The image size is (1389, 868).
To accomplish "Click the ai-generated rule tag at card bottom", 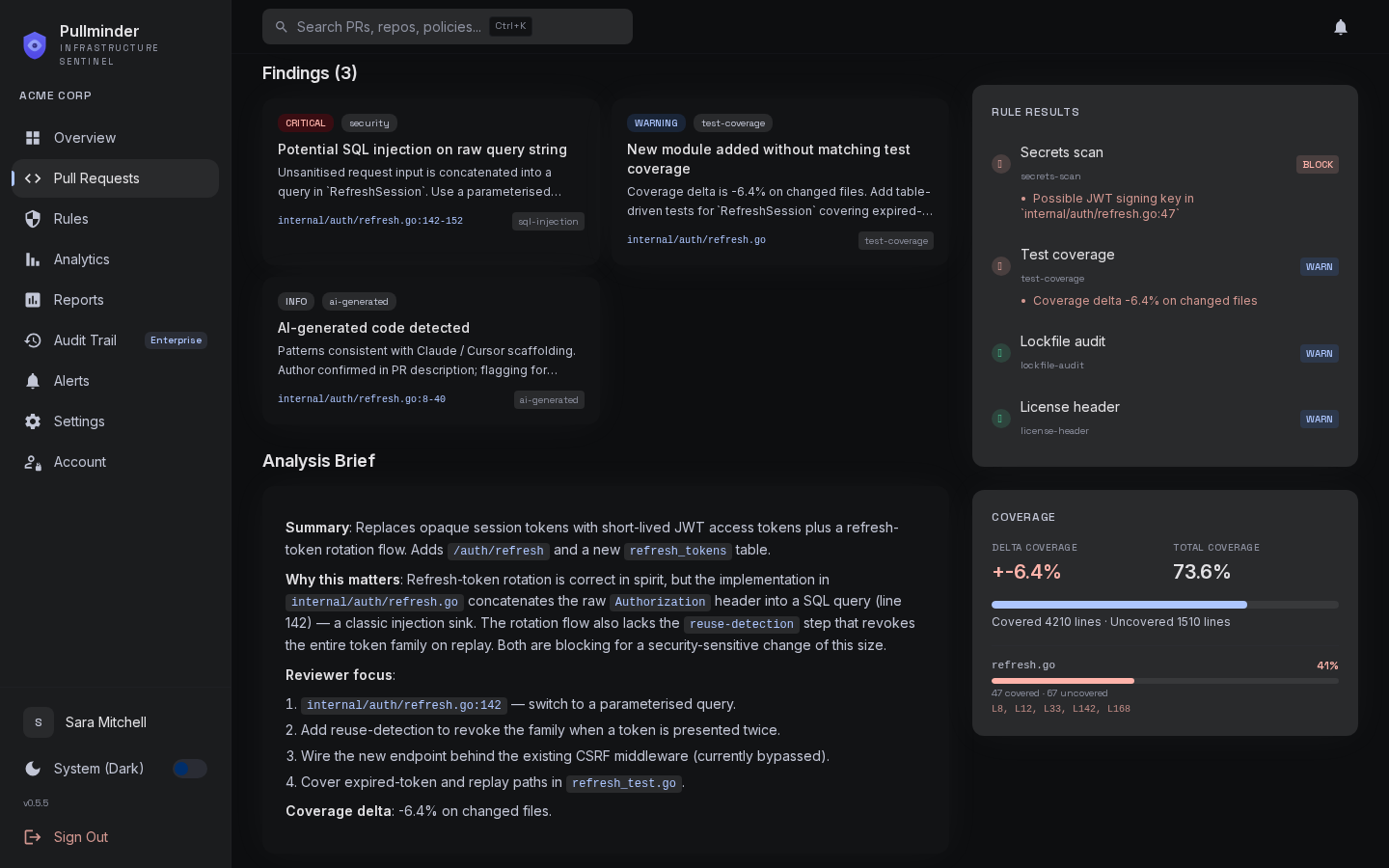I will [x=549, y=400].
